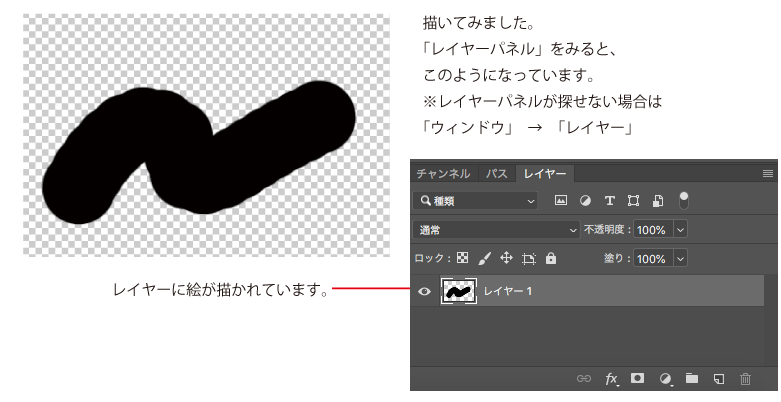Image resolution: width=781 pixels, height=402 pixels.
Task: Open the layers panel hamburger menu
Action: [x=768, y=174]
